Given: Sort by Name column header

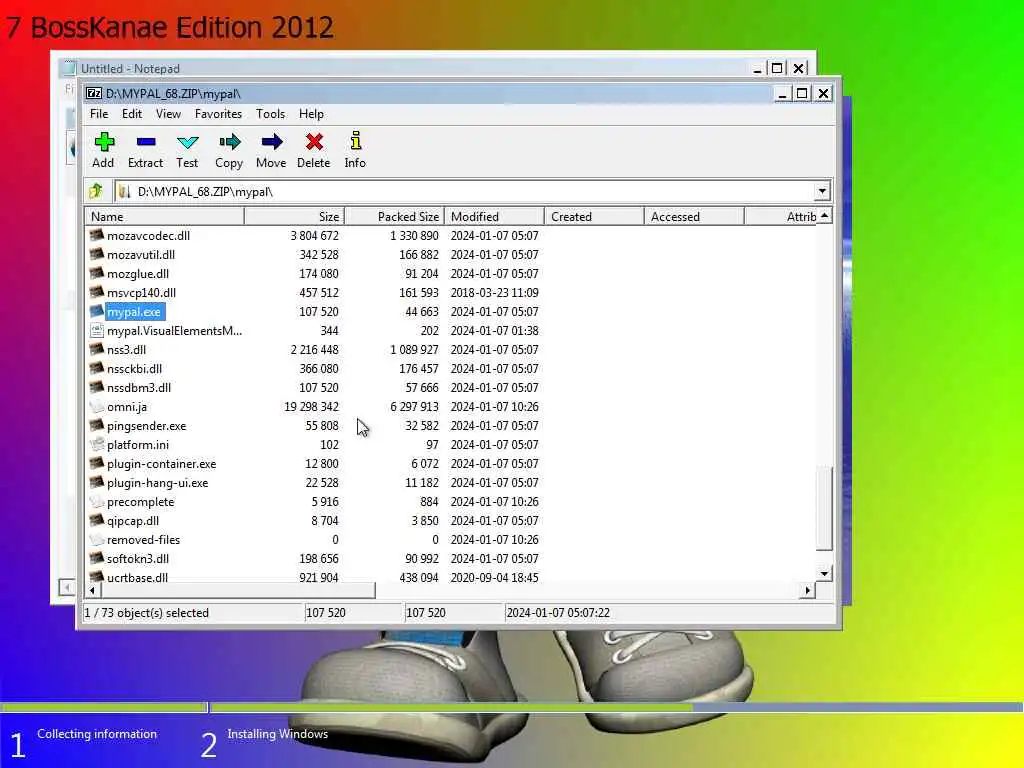Looking at the screenshot, I should coord(165,216).
